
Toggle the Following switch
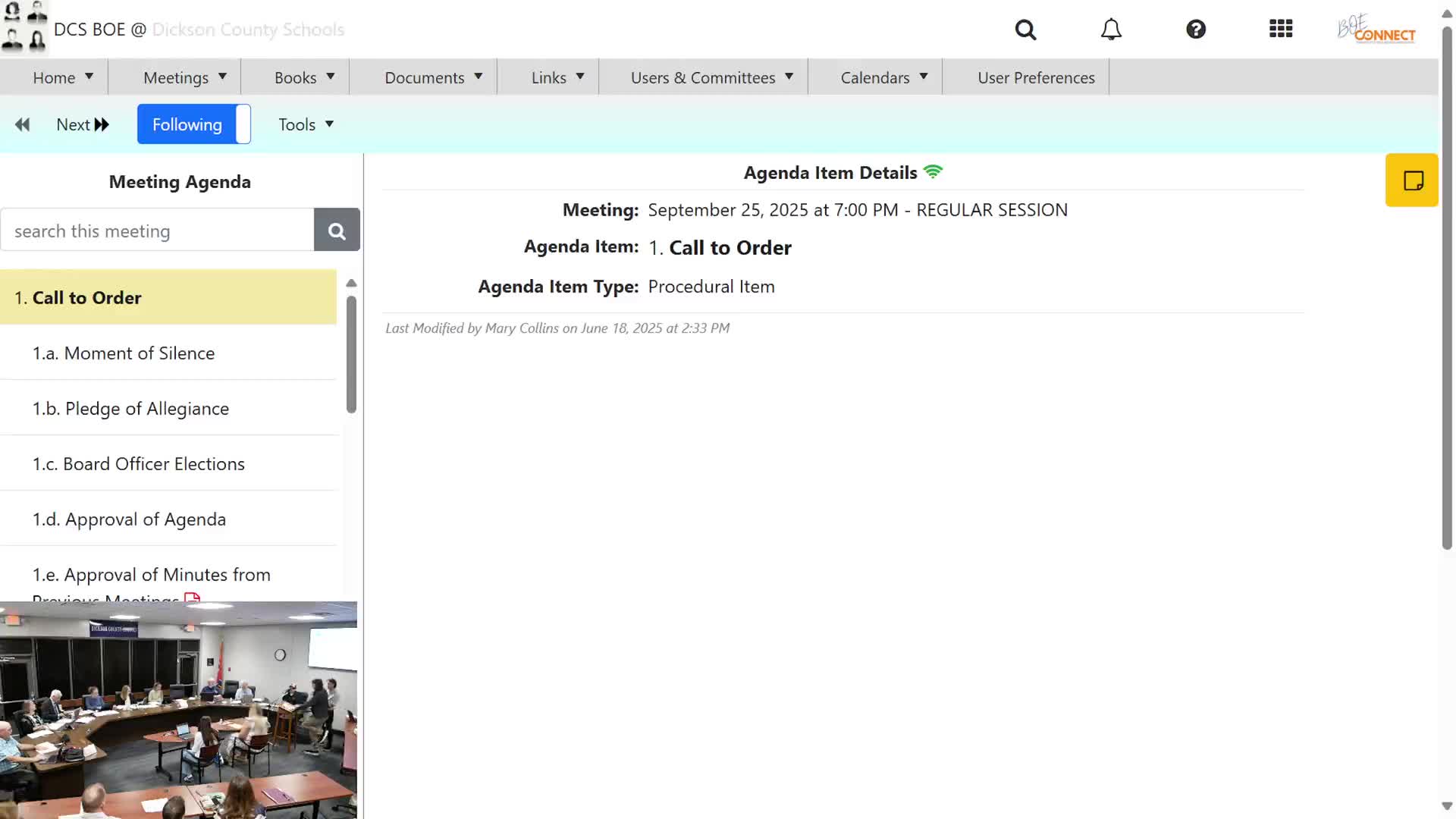pyautogui.click(x=194, y=124)
